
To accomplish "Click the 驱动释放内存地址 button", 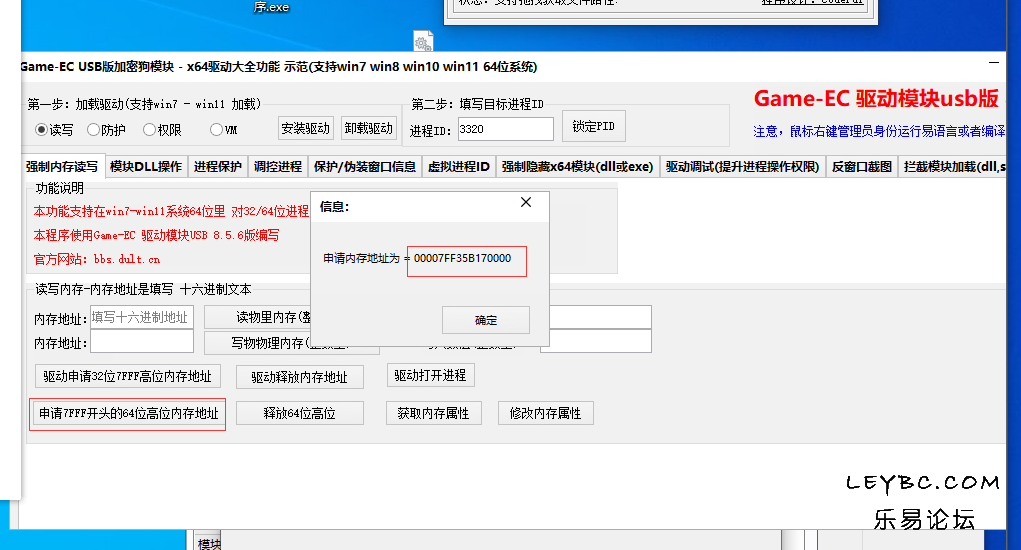I will click(x=300, y=377).
